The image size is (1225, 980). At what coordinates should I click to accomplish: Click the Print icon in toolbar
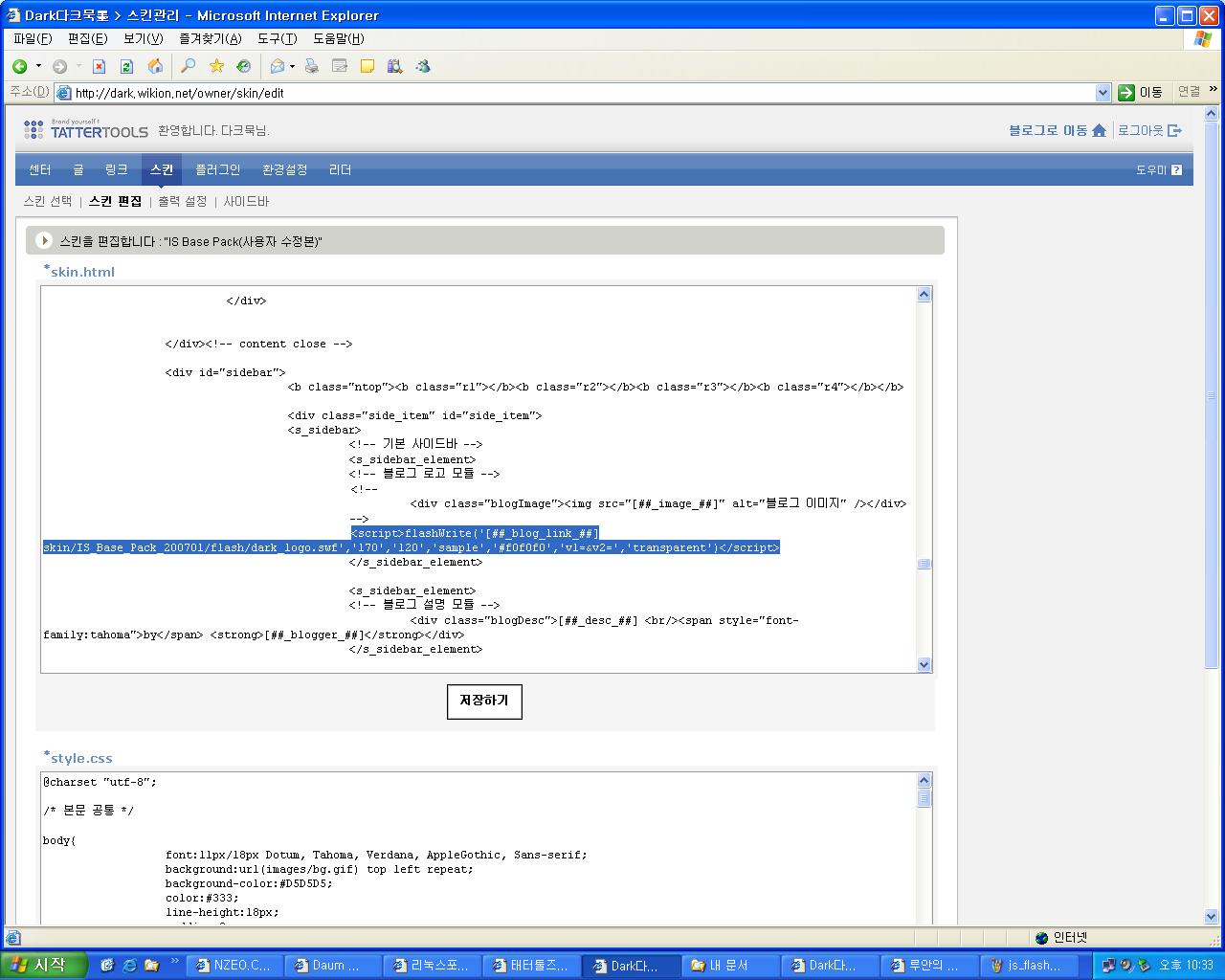point(311,66)
